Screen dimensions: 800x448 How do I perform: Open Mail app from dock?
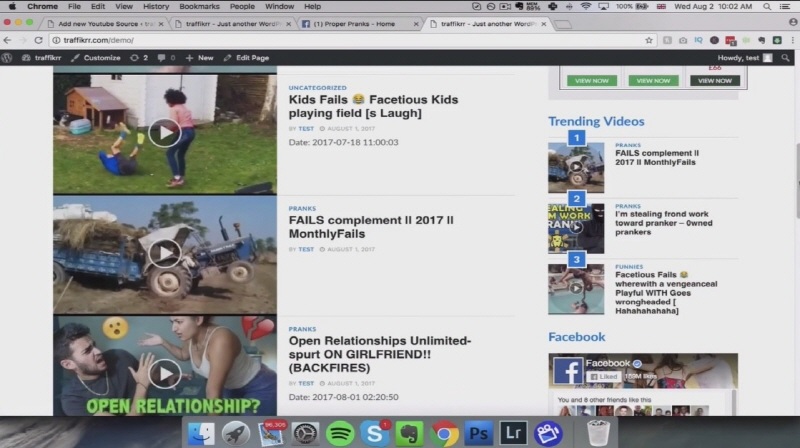(270, 434)
